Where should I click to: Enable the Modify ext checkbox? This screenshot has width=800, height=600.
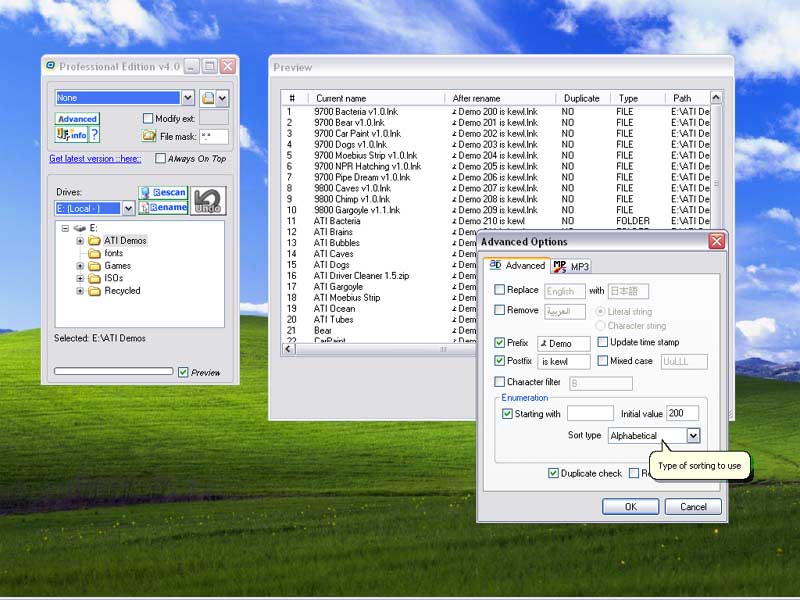coord(148,118)
